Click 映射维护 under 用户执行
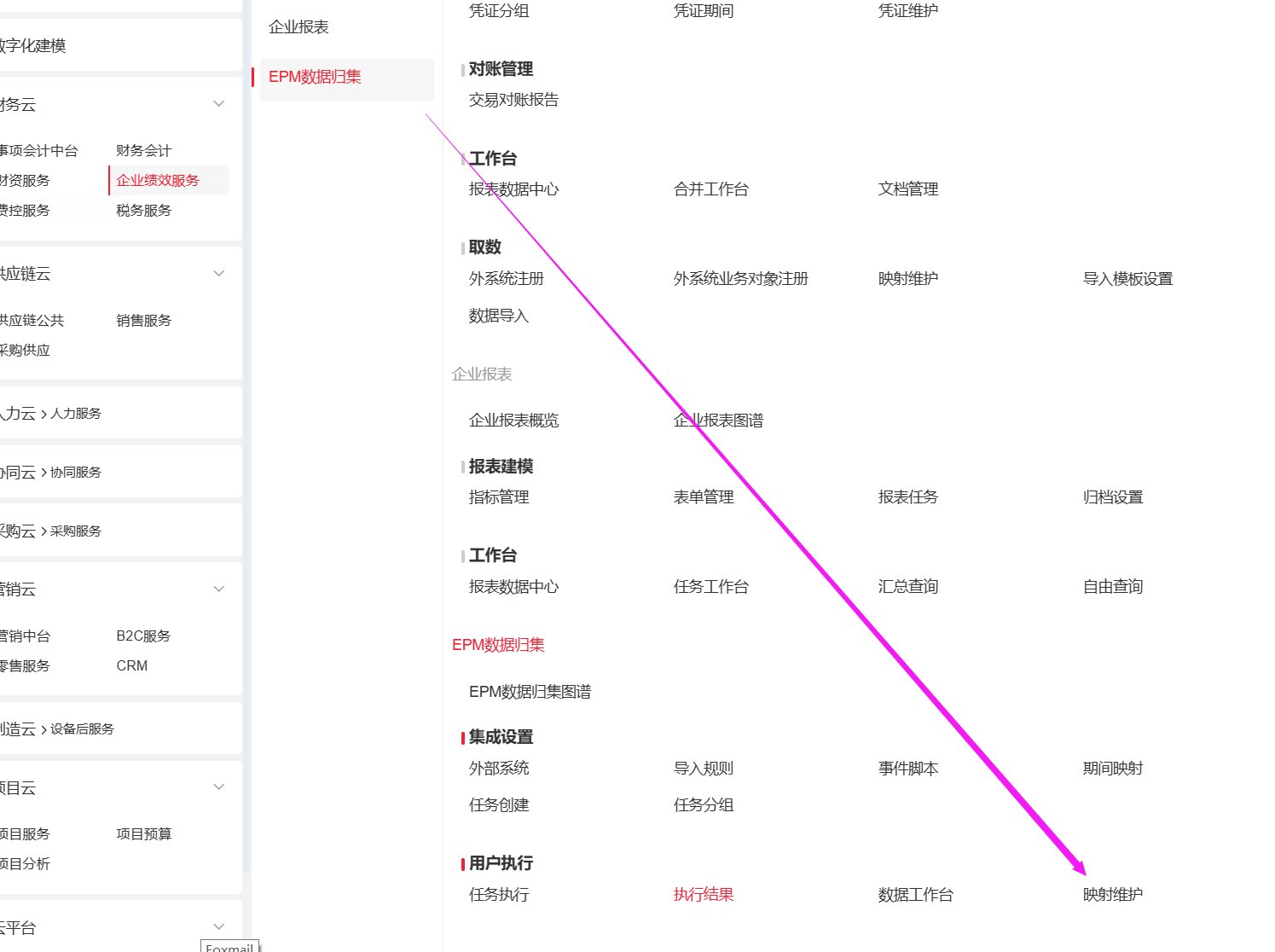 (1112, 895)
